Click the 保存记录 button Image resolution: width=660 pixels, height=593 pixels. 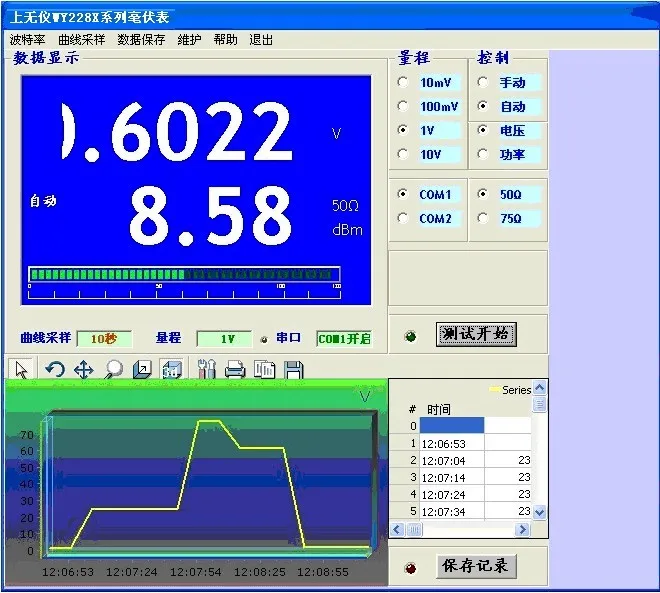(476, 566)
